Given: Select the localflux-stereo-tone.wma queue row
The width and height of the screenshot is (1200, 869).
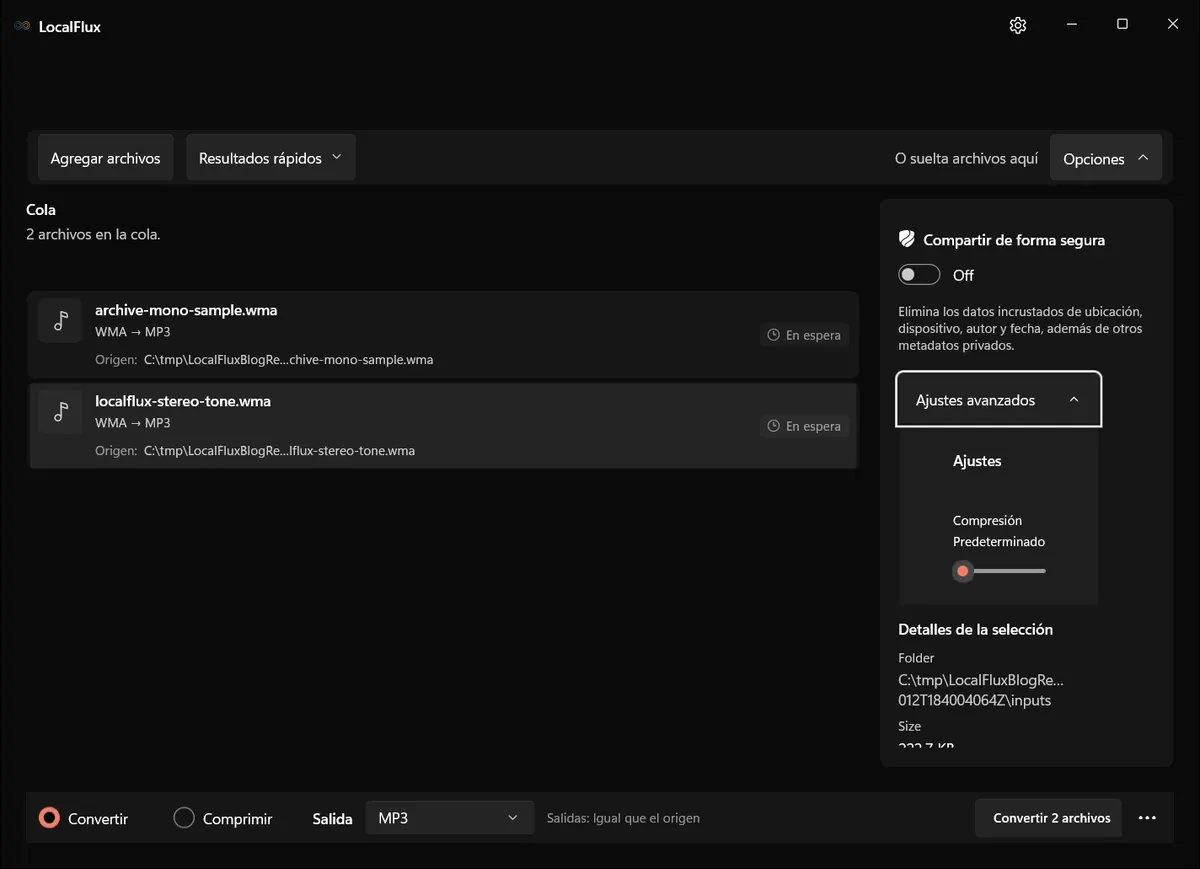Looking at the screenshot, I should point(443,426).
